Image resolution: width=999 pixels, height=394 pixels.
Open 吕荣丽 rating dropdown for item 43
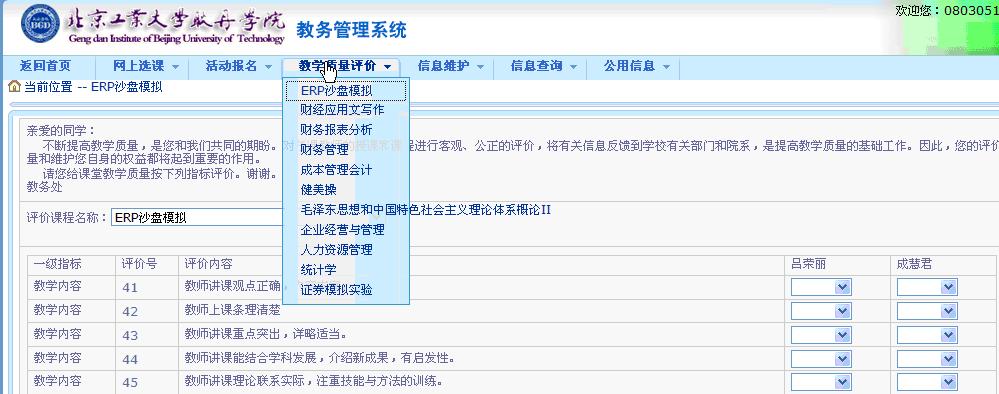coord(821,335)
